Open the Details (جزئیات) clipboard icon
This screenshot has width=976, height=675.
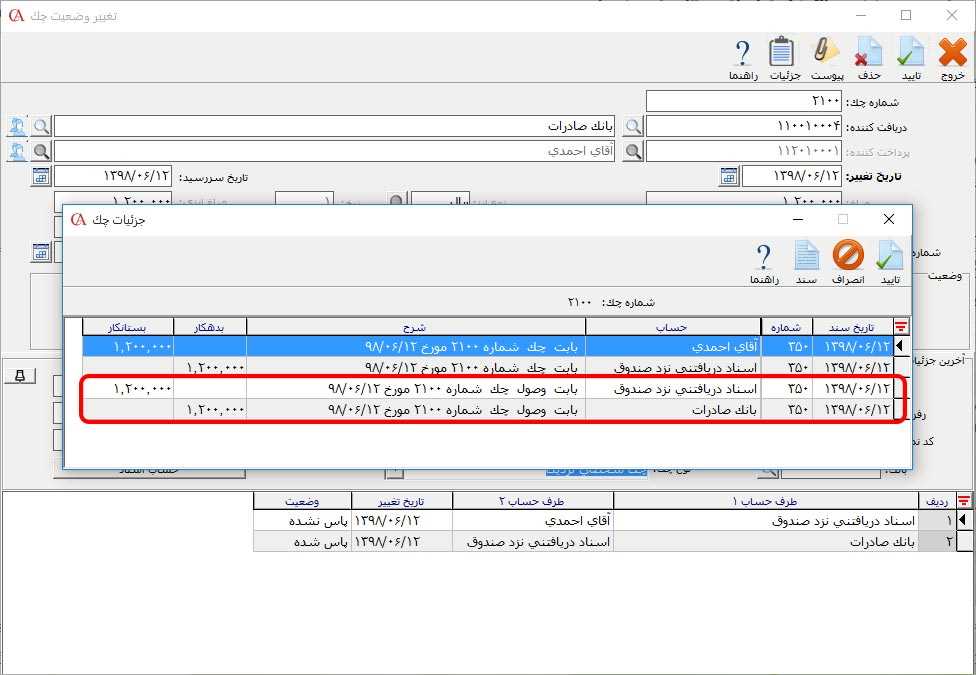783,58
